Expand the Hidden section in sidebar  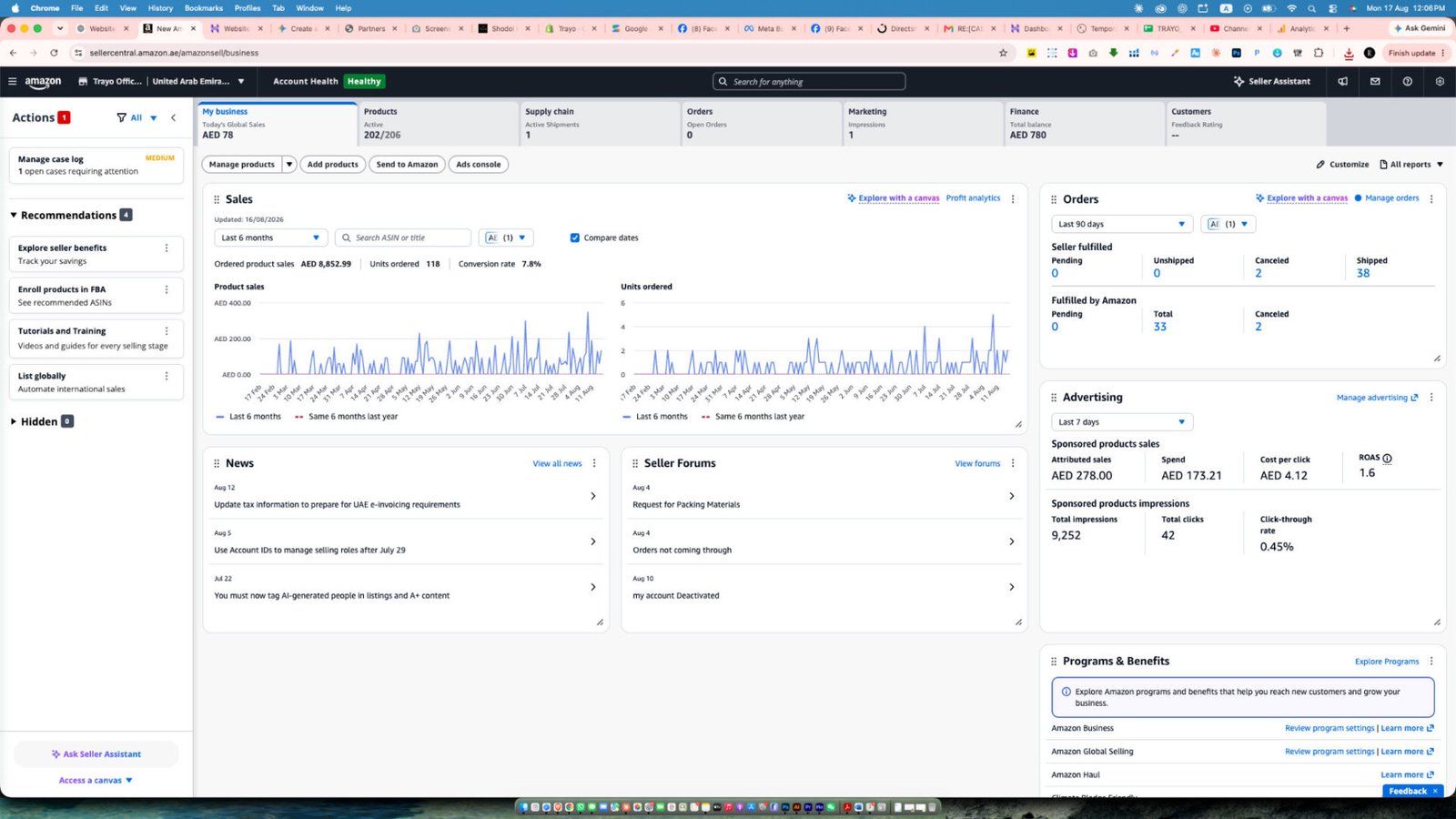14,421
